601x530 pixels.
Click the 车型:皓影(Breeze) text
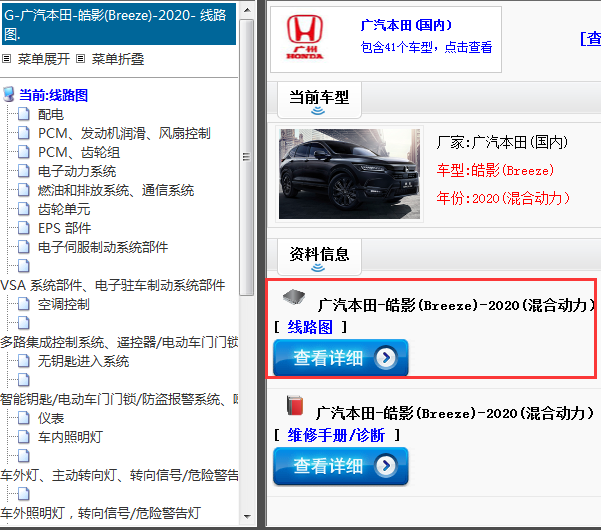[x=495, y=170]
